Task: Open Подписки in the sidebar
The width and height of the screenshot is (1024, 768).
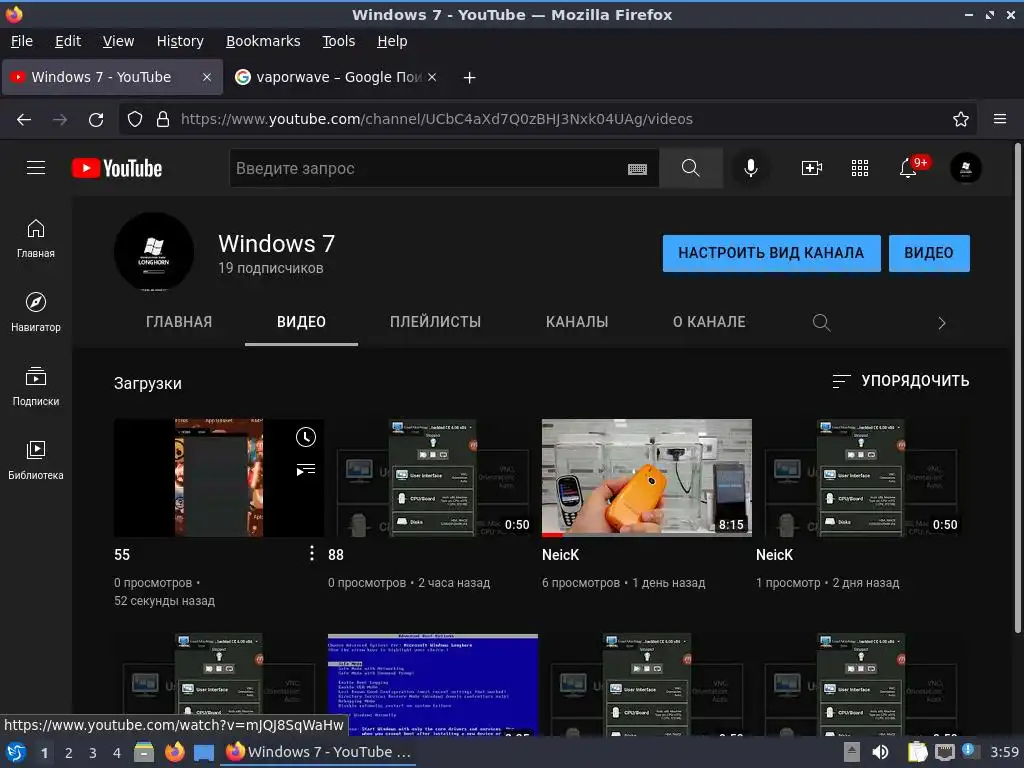Action: point(36,387)
